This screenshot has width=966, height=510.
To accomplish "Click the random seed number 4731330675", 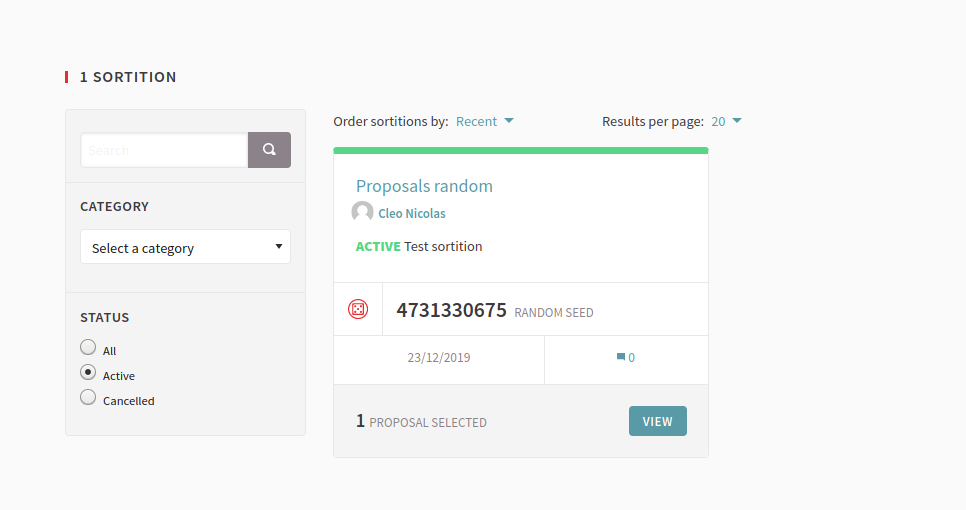I will (x=451, y=310).
